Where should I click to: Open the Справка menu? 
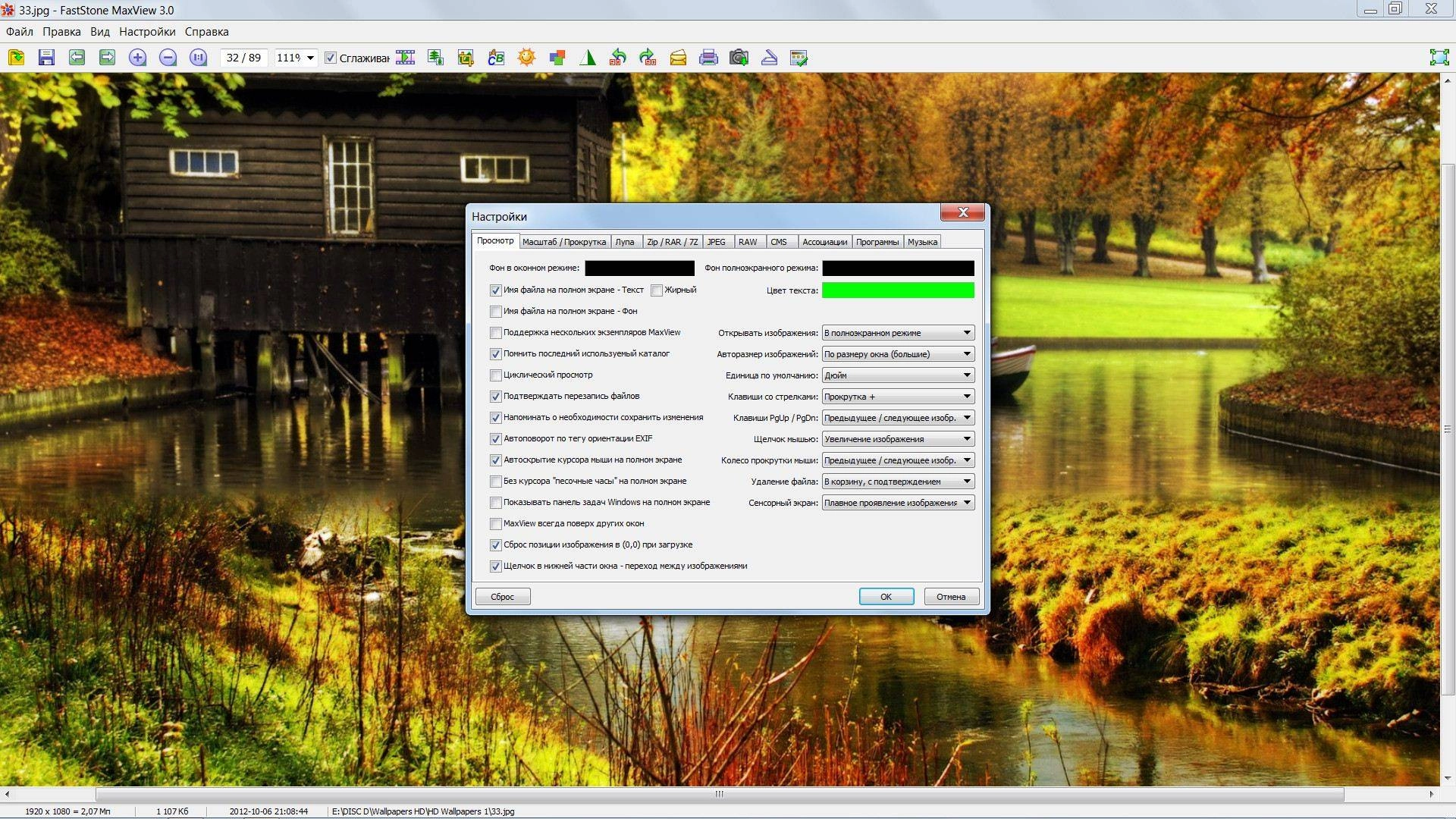[206, 32]
